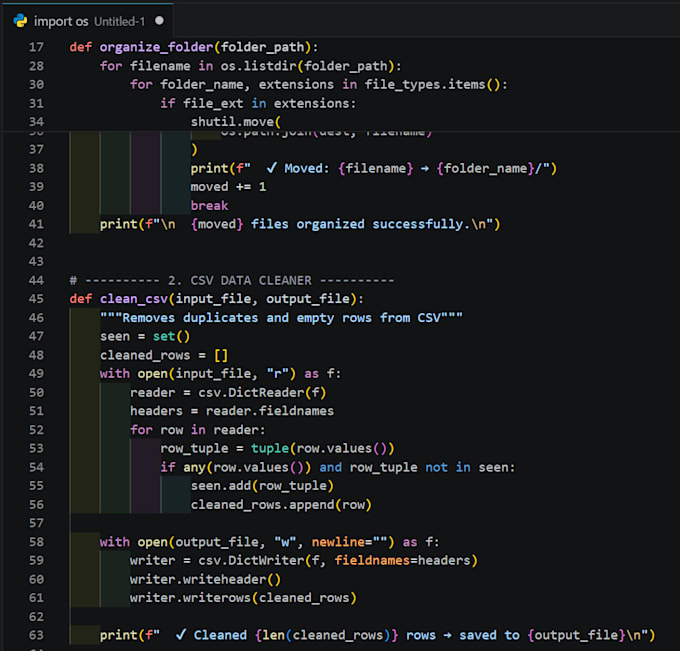
Task: Click the 'cleaned_rows = []' line
Action: [164, 355]
